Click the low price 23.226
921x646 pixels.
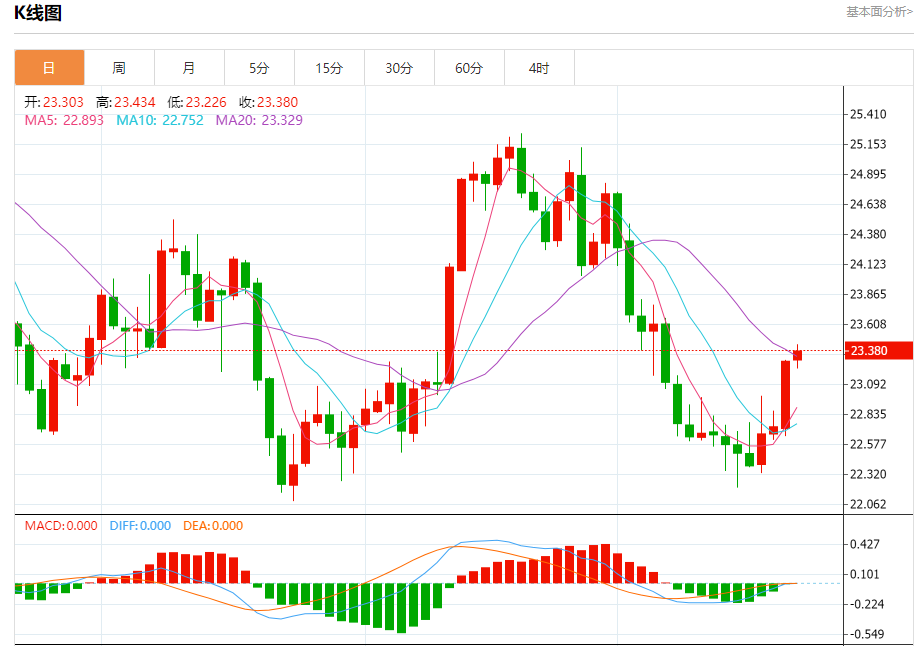point(206,102)
